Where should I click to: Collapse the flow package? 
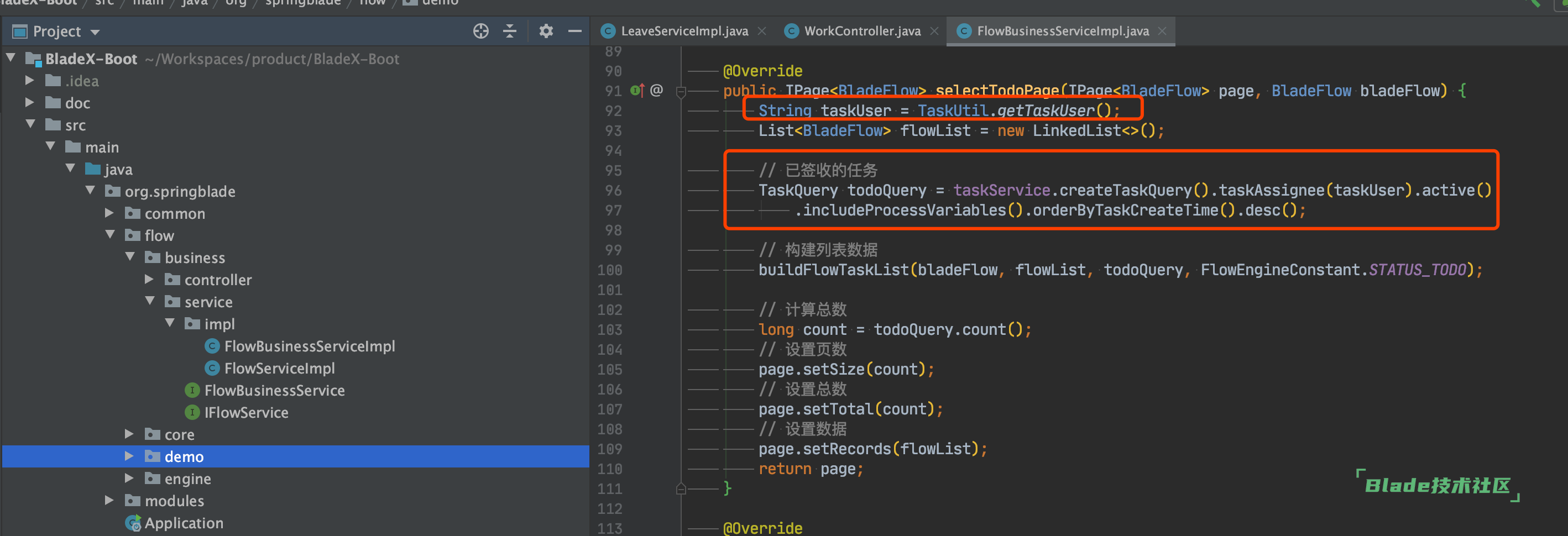click(110, 235)
